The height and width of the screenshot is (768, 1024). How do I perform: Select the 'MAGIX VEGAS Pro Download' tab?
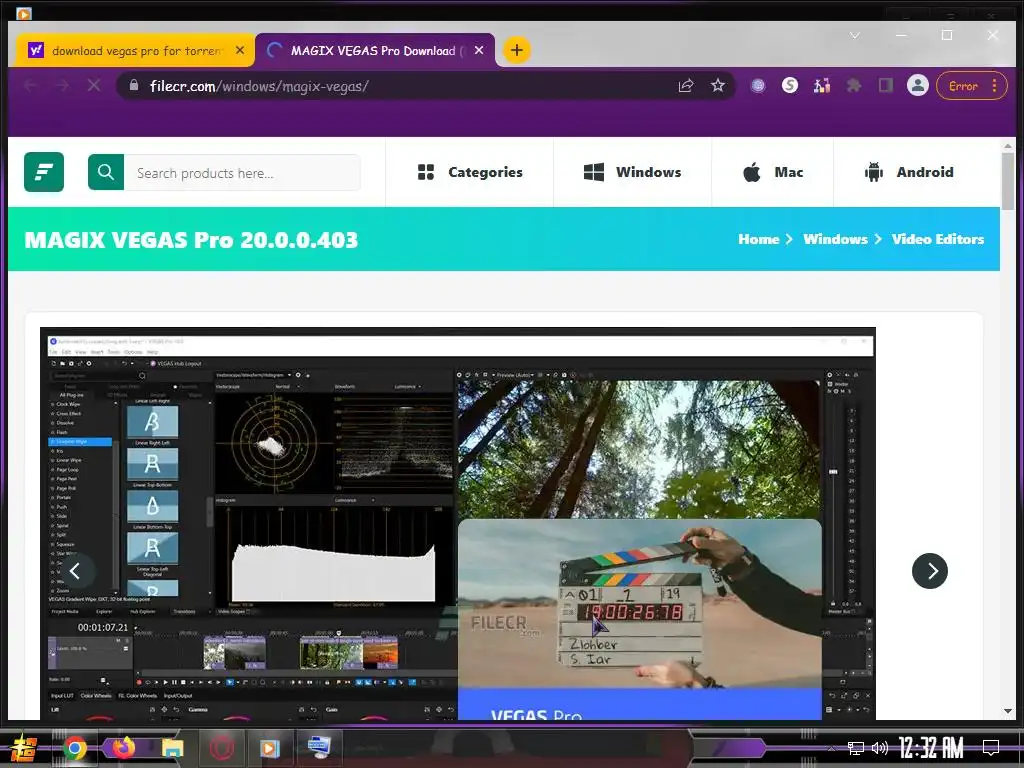pos(376,50)
